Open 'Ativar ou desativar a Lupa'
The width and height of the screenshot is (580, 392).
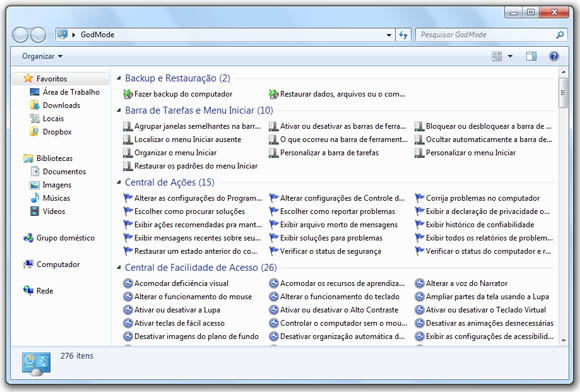172,310
